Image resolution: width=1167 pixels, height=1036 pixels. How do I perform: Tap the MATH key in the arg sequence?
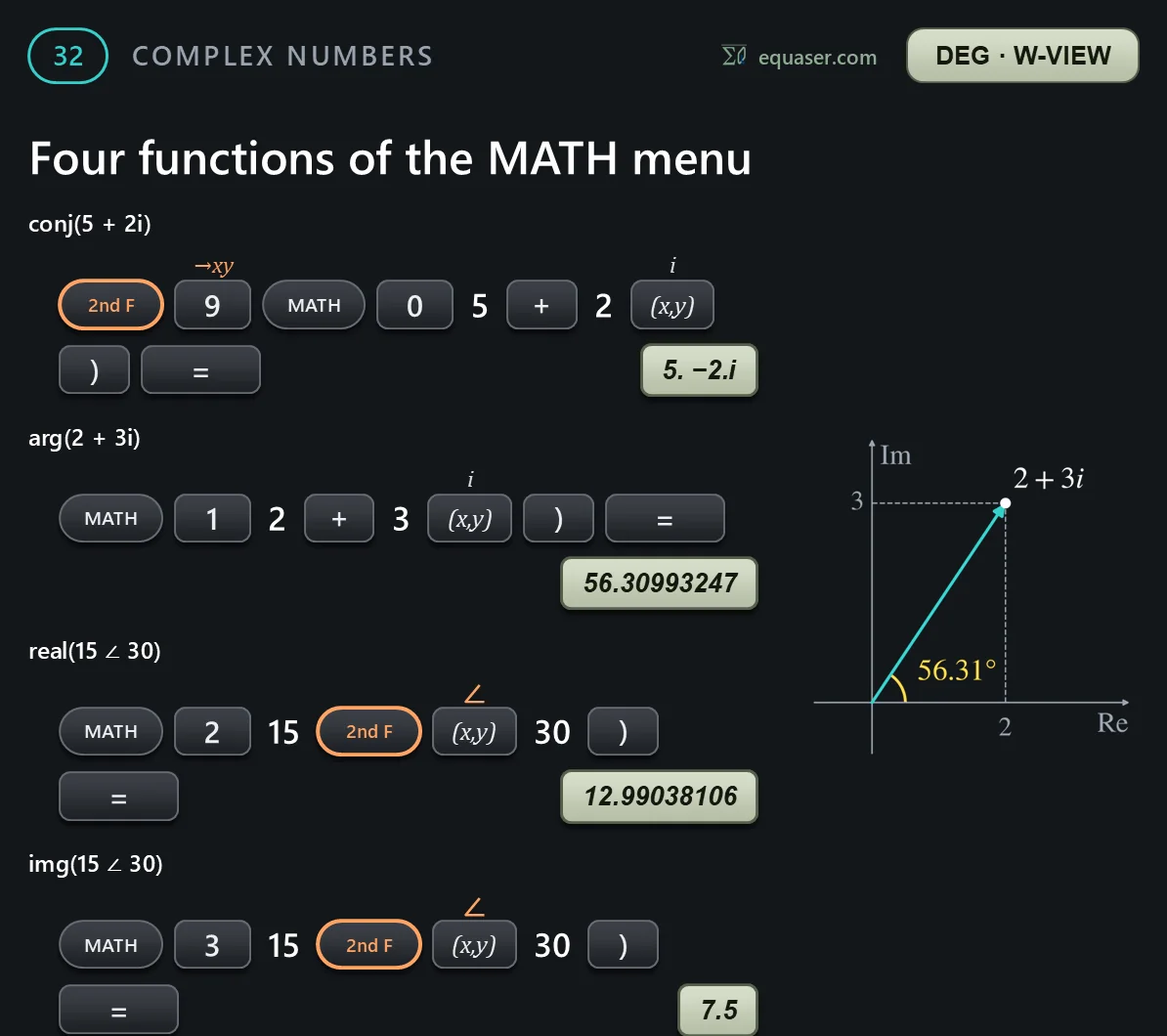pyautogui.click(x=110, y=518)
